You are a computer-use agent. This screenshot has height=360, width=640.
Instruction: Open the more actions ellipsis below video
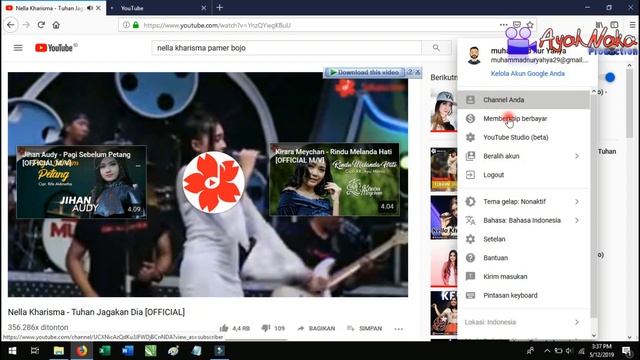click(x=399, y=329)
